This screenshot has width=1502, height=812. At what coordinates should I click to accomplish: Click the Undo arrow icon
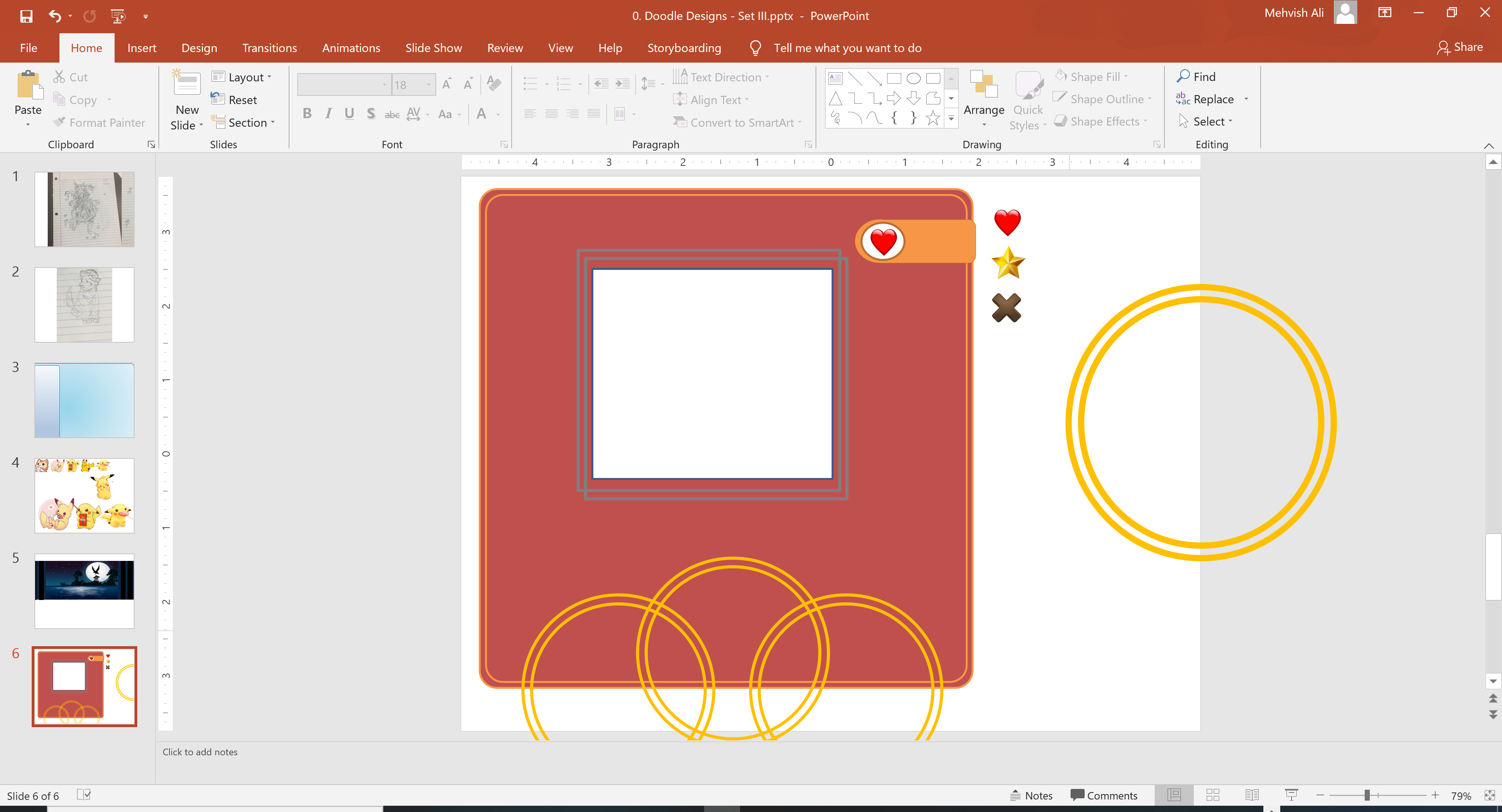coord(55,16)
